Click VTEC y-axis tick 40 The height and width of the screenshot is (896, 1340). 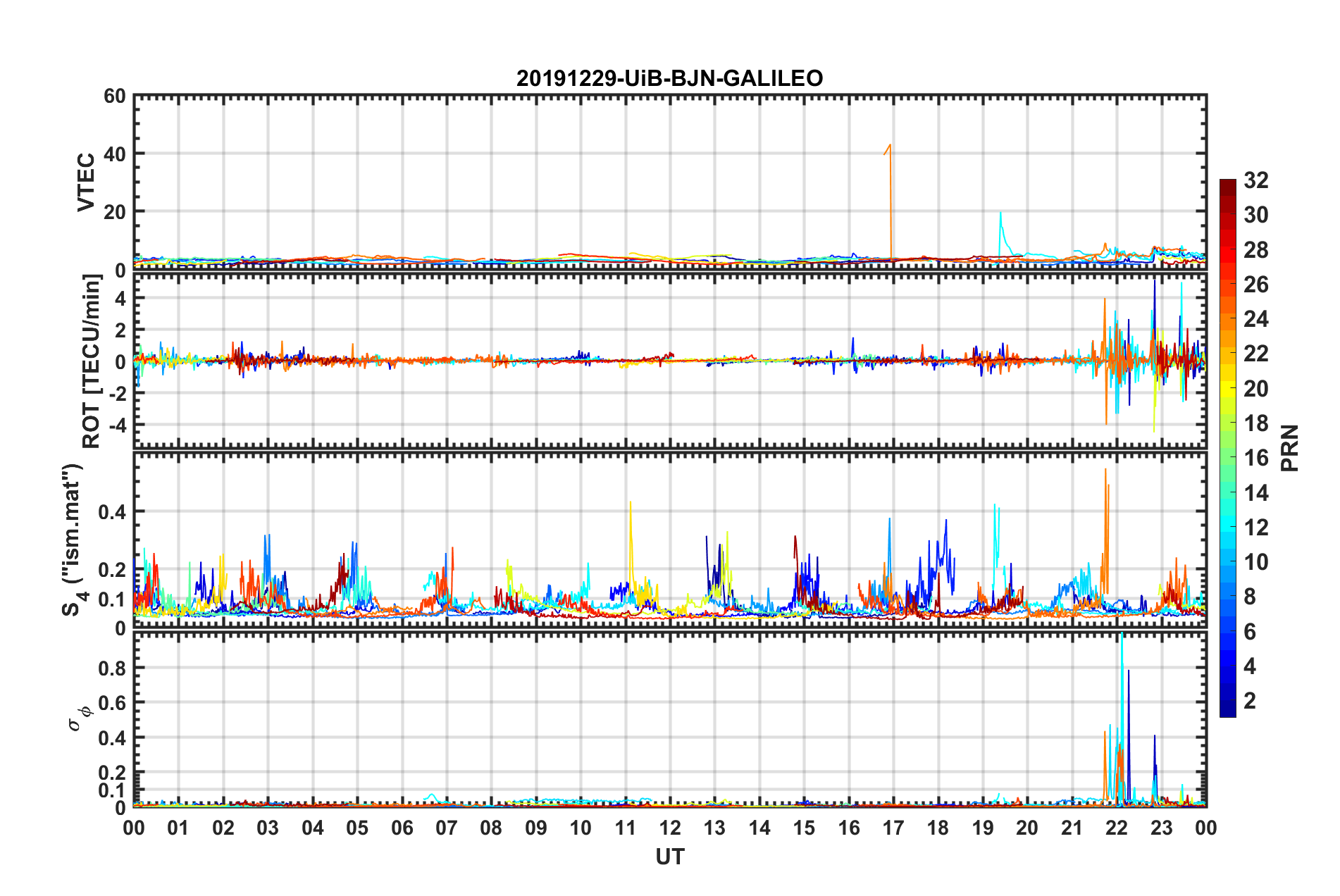click(115, 154)
